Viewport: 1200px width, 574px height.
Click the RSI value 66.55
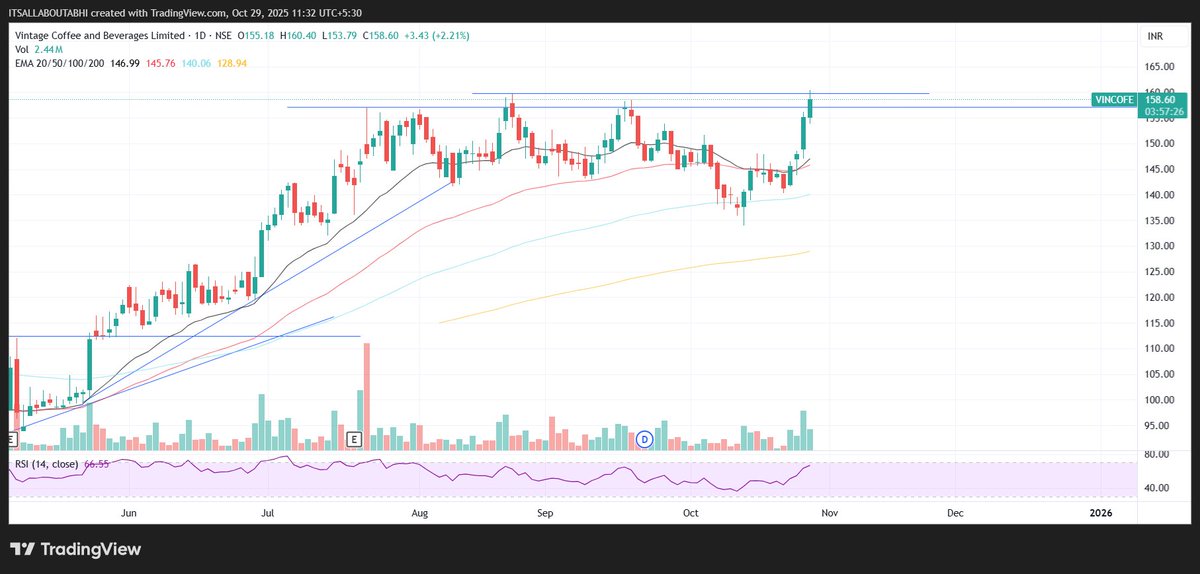pos(96,464)
